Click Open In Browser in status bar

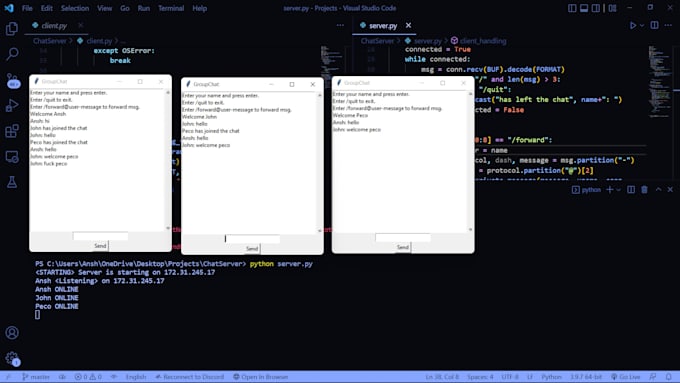click(x=261, y=376)
